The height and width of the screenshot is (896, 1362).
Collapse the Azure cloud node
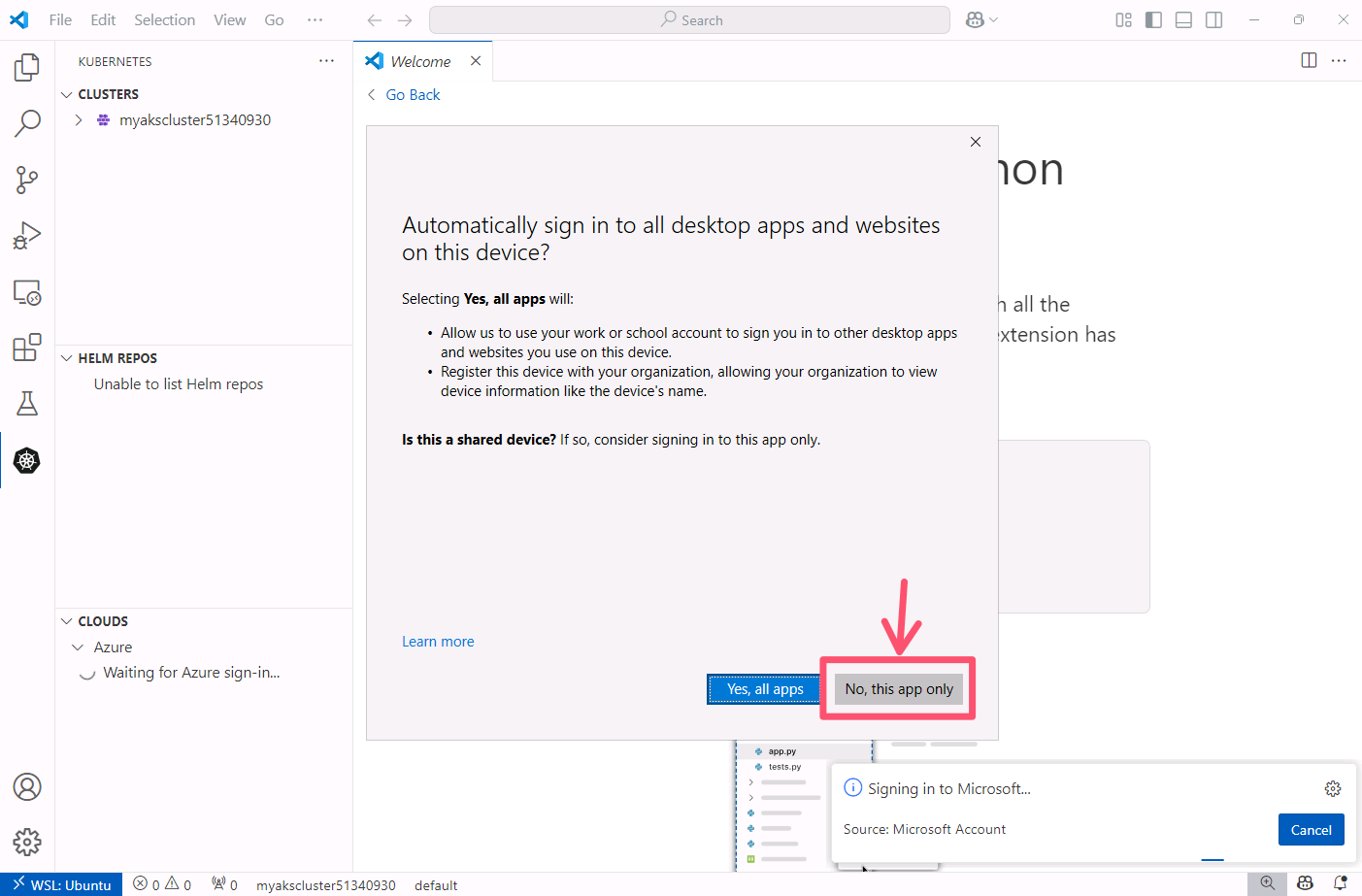tap(79, 647)
